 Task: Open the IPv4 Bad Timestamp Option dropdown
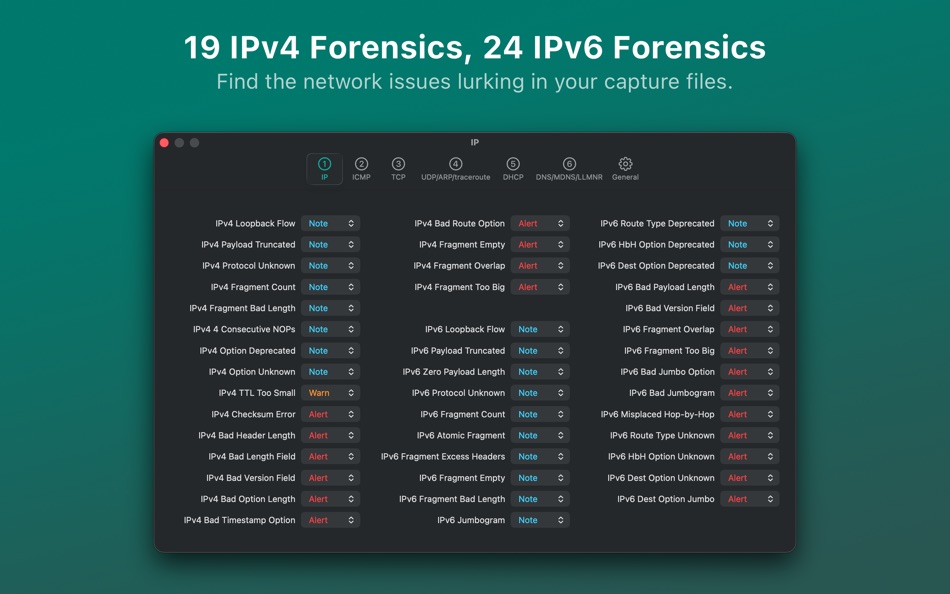pos(330,520)
